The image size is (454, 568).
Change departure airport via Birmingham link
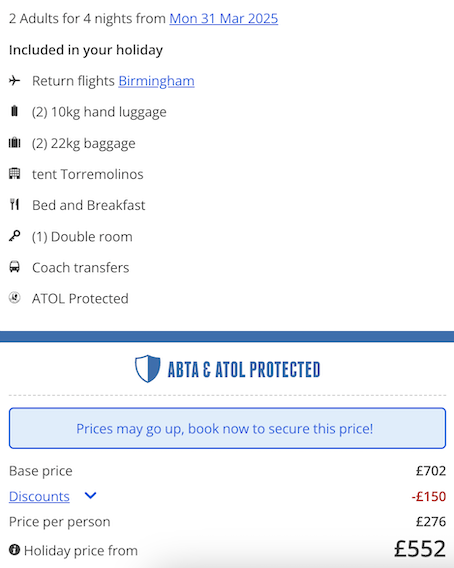[157, 81]
